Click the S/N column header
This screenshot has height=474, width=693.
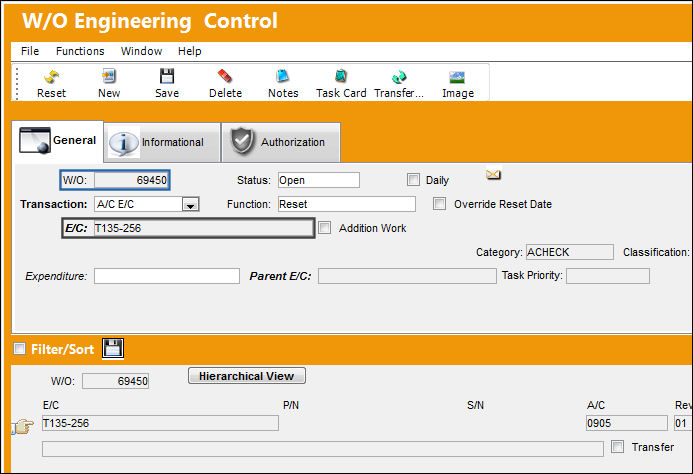coord(475,405)
